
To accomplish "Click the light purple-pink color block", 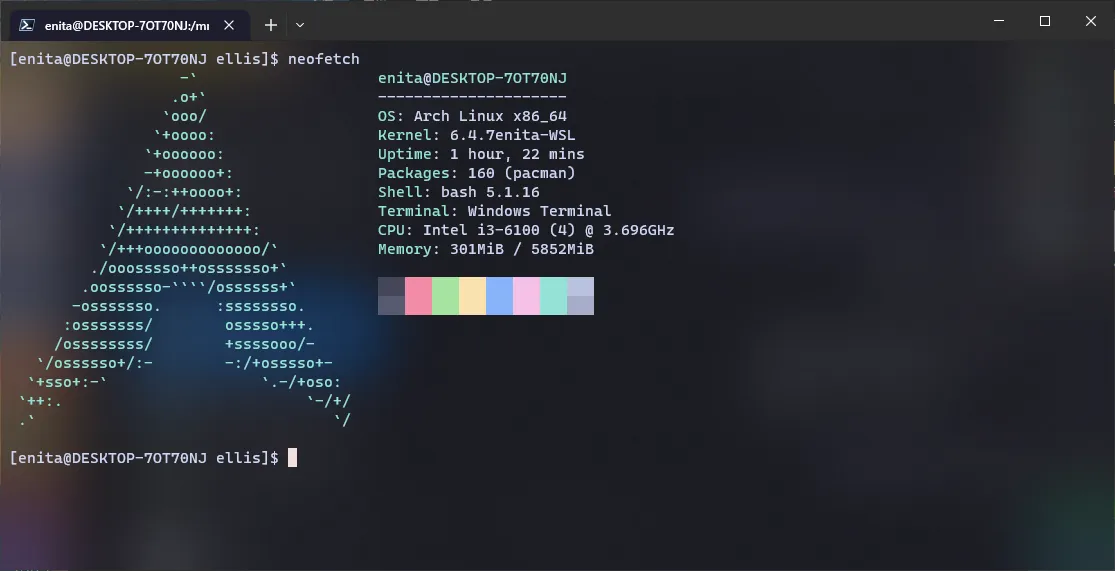I will pos(526,296).
